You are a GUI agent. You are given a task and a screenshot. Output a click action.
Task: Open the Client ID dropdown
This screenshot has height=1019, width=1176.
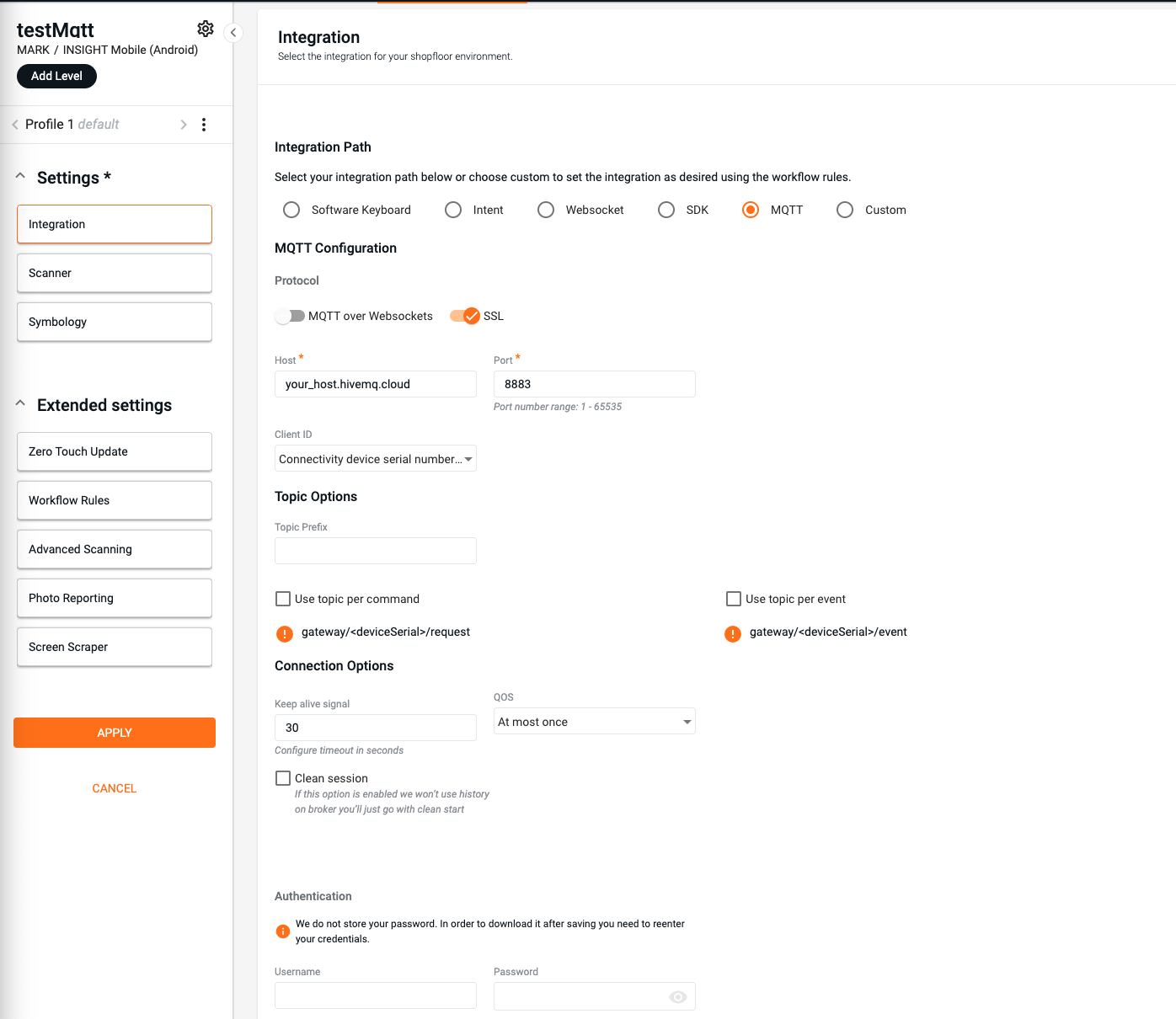[x=376, y=458]
